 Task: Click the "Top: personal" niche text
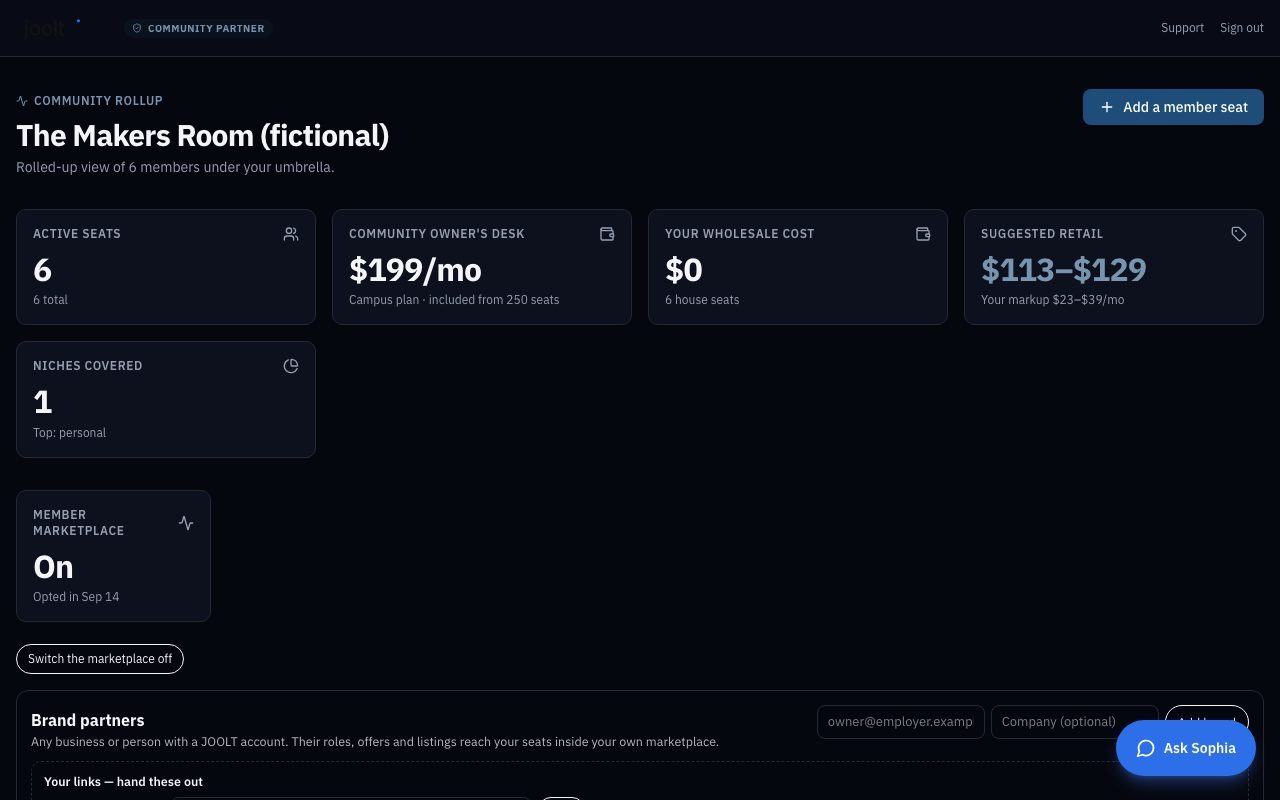pos(69,433)
